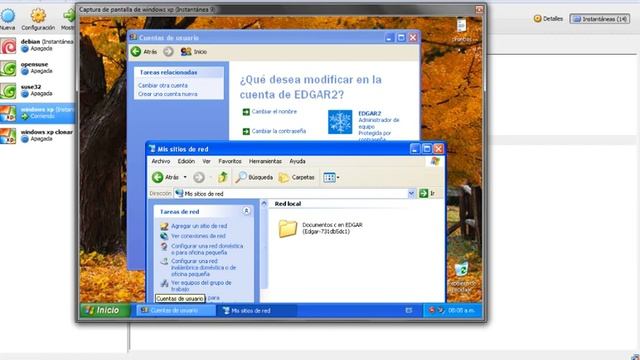
Task: Click Configurar una red doméstica link
Action: (207, 249)
